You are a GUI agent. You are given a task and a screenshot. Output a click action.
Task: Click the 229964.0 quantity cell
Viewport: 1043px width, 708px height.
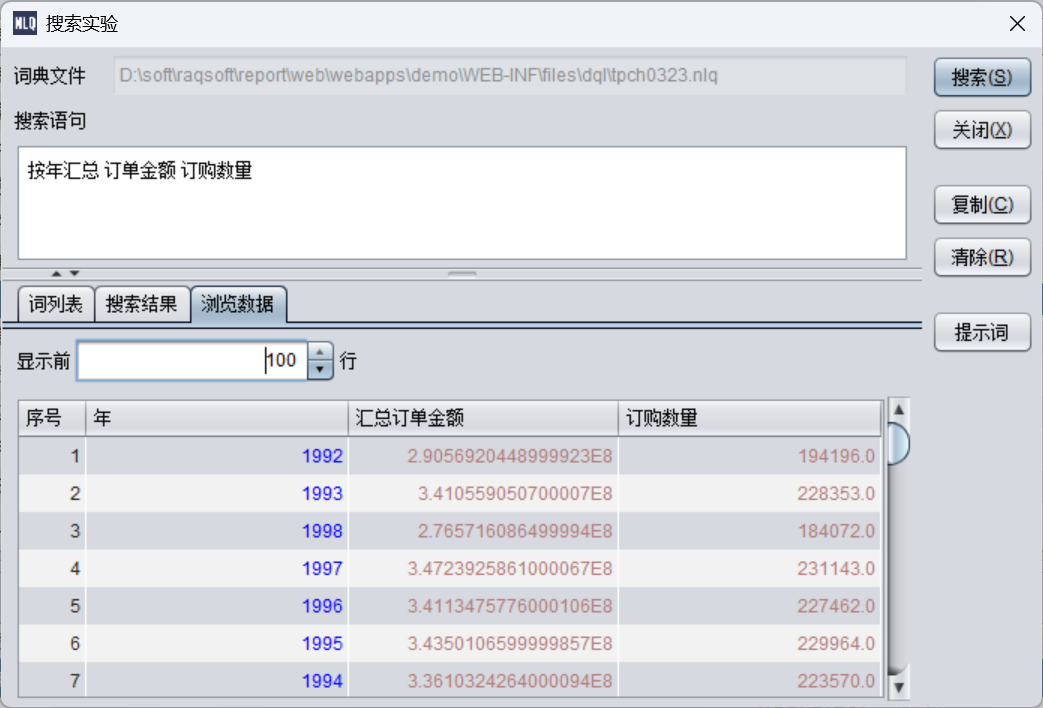[750, 643]
